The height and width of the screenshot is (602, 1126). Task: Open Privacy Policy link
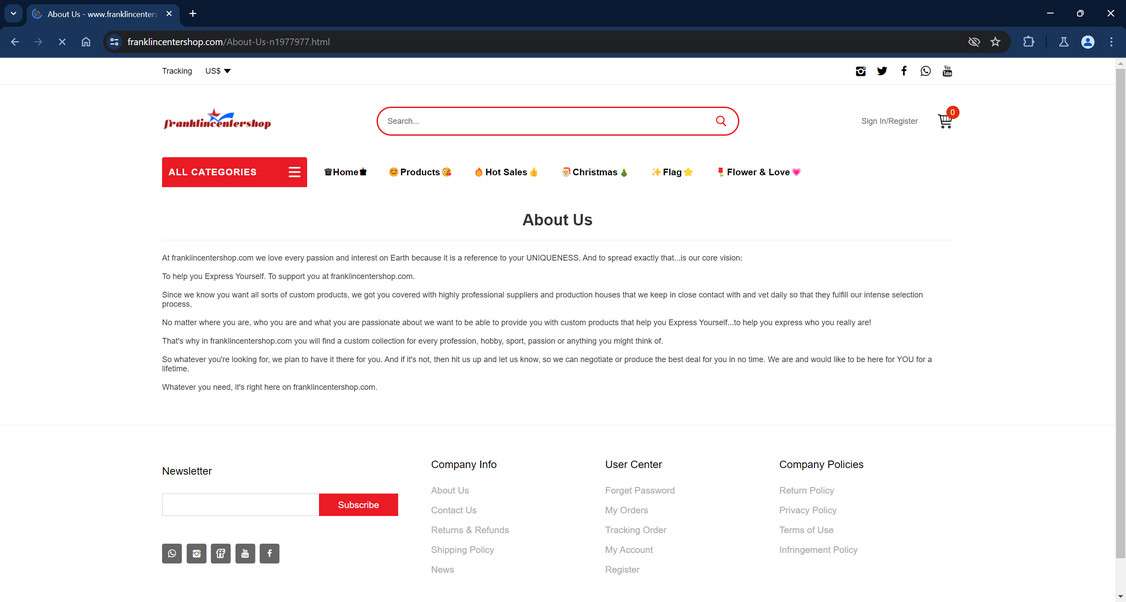tap(808, 510)
